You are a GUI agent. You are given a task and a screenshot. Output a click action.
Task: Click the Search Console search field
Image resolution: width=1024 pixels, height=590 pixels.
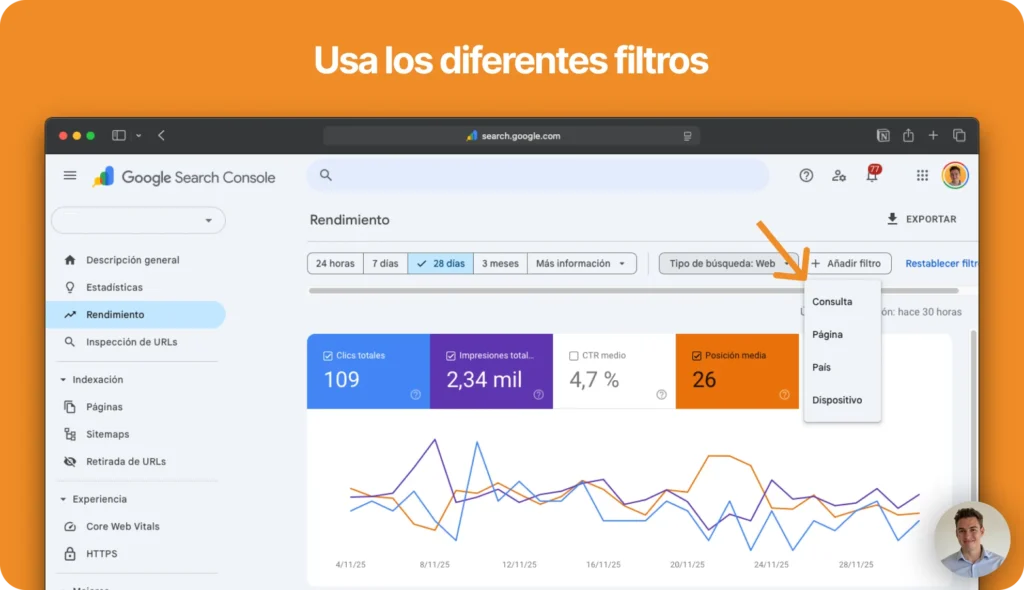(538, 176)
